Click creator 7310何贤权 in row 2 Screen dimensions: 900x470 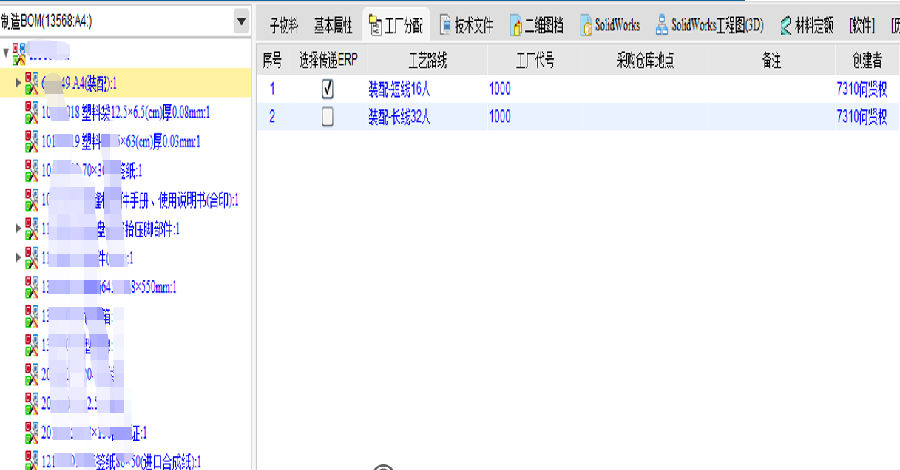(x=862, y=117)
